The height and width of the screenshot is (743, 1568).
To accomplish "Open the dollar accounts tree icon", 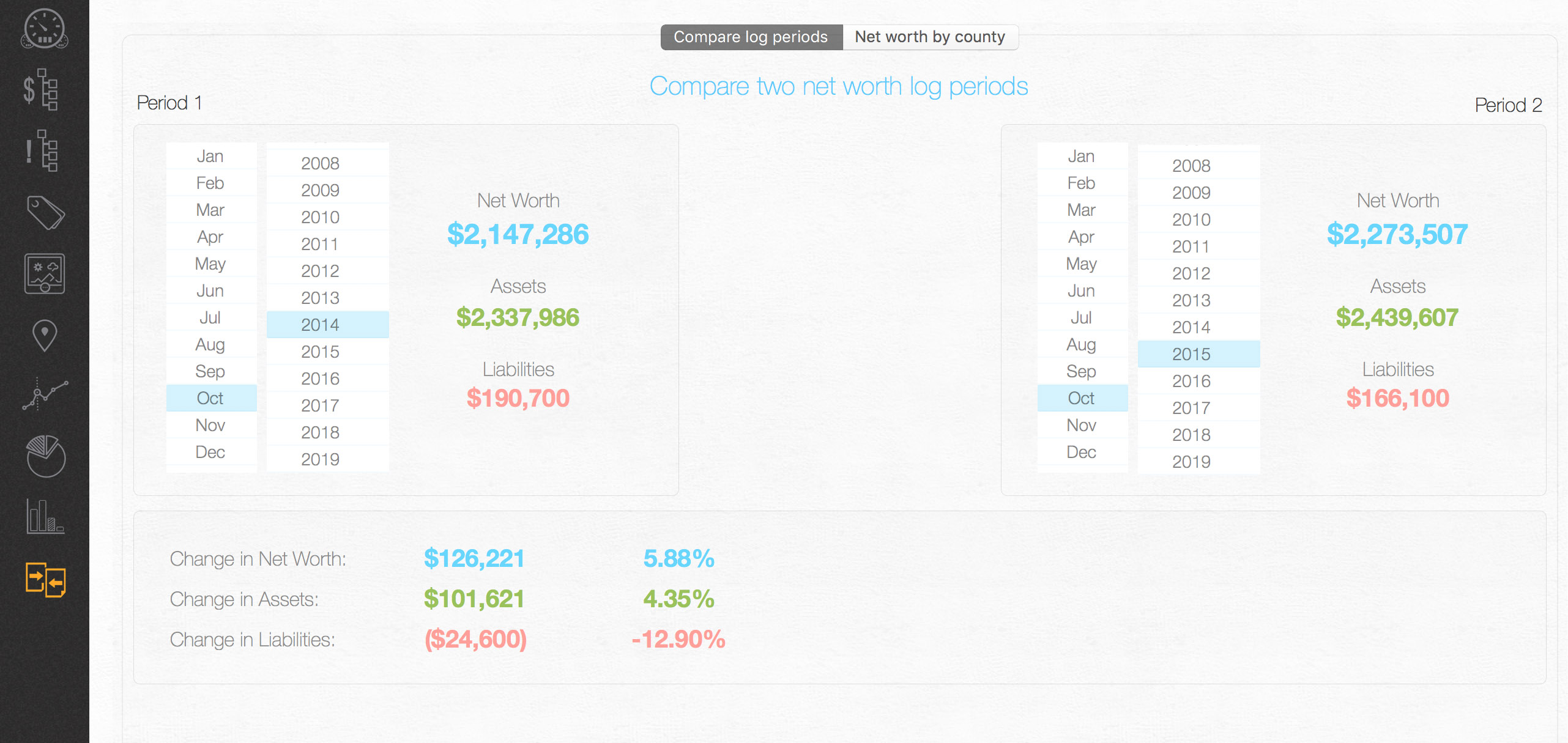I will click(x=40, y=89).
